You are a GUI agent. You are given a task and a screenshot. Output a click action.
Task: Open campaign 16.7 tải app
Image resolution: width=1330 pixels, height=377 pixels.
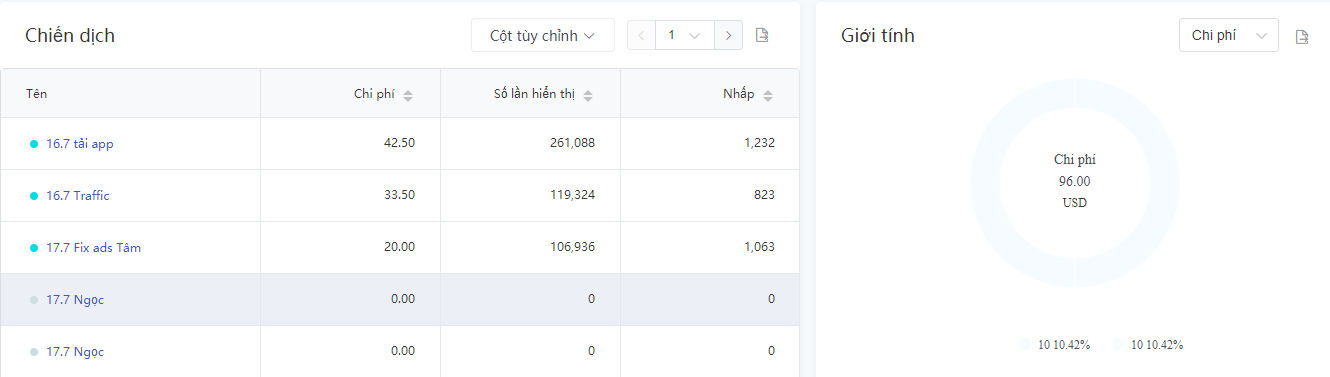click(80, 144)
